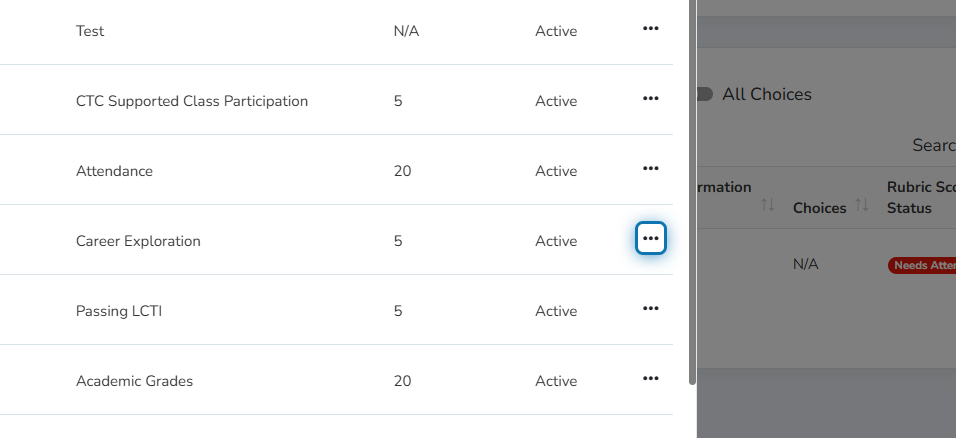The width and height of the screenshot is (956, 438).
Task: Select the Attendance row name
Action: tap(114, 171)
